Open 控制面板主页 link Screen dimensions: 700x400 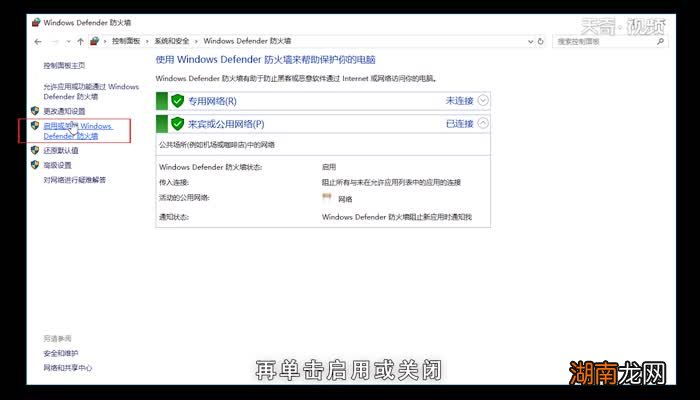tap(64, 66)
